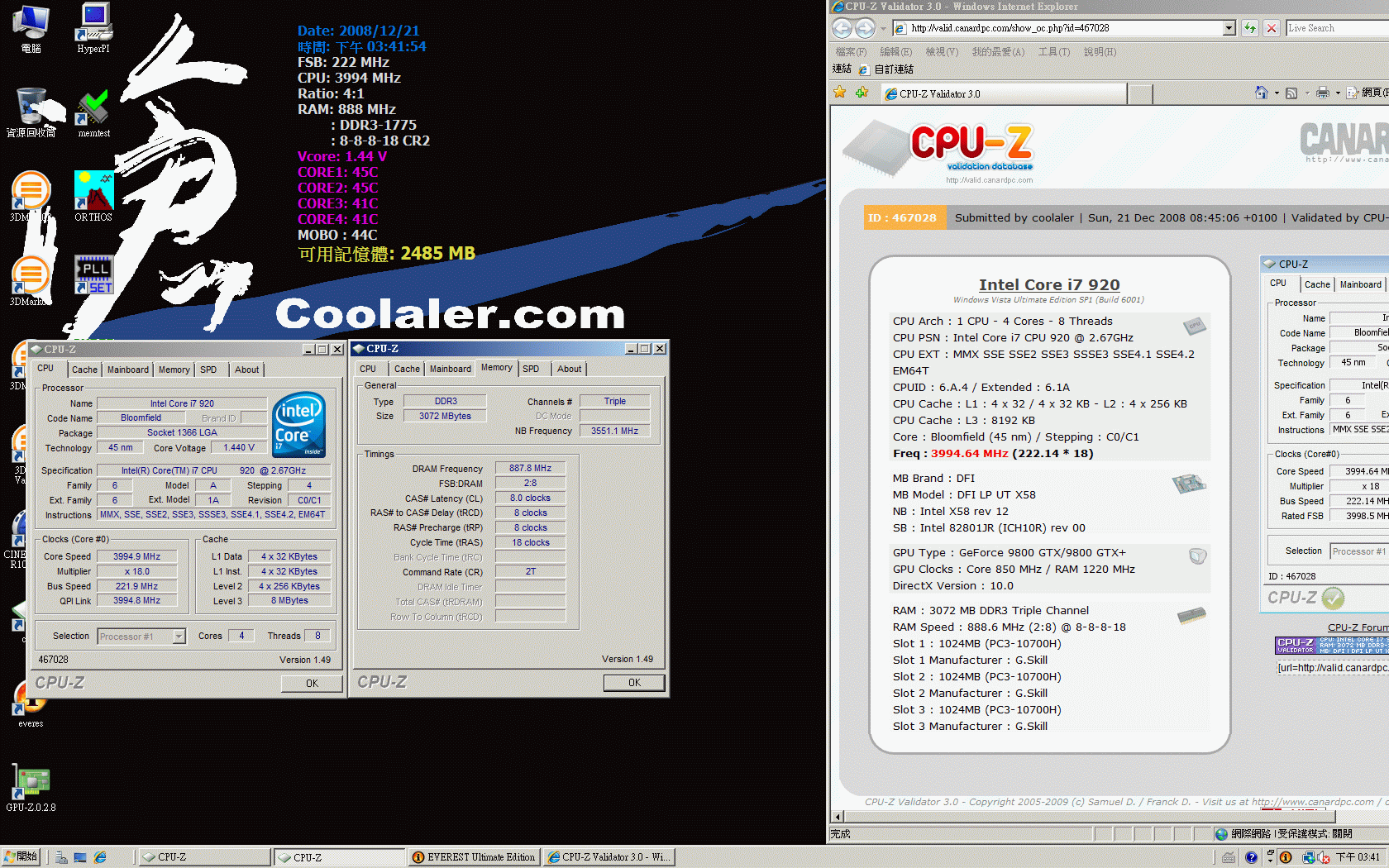Expand the IE address bar dropdown
This screenshot has width=1389, height=868.
[1229, 28]
